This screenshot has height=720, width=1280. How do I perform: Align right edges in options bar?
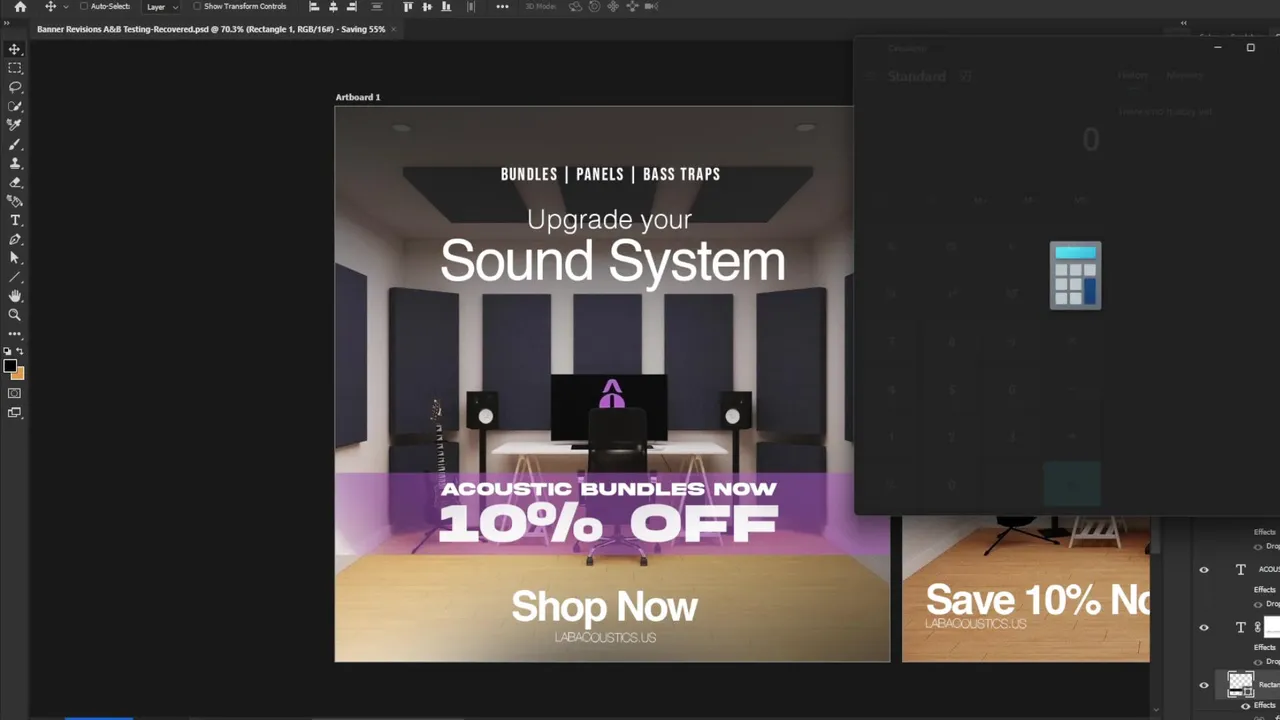click(351, 6)
